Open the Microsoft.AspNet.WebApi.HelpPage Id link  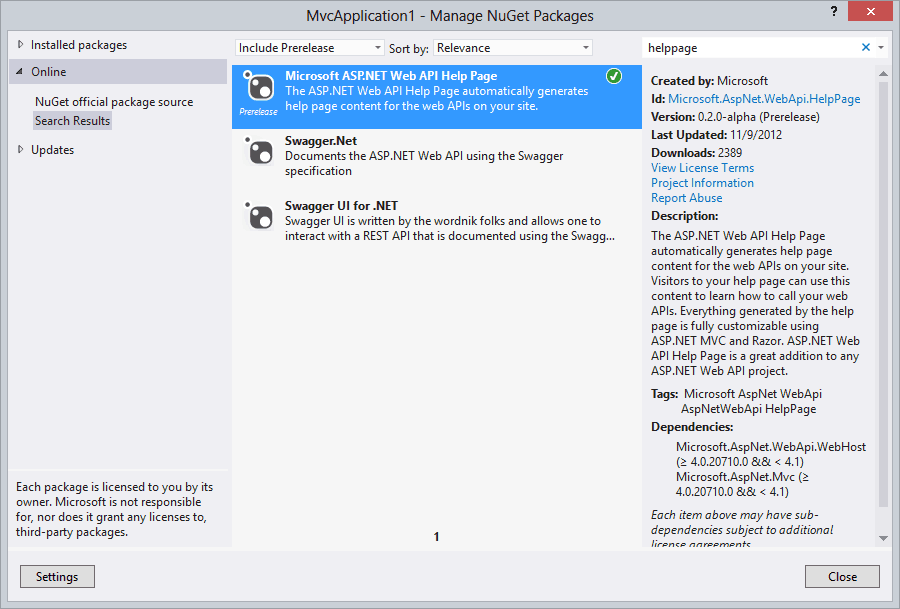[x=764, y=99]
